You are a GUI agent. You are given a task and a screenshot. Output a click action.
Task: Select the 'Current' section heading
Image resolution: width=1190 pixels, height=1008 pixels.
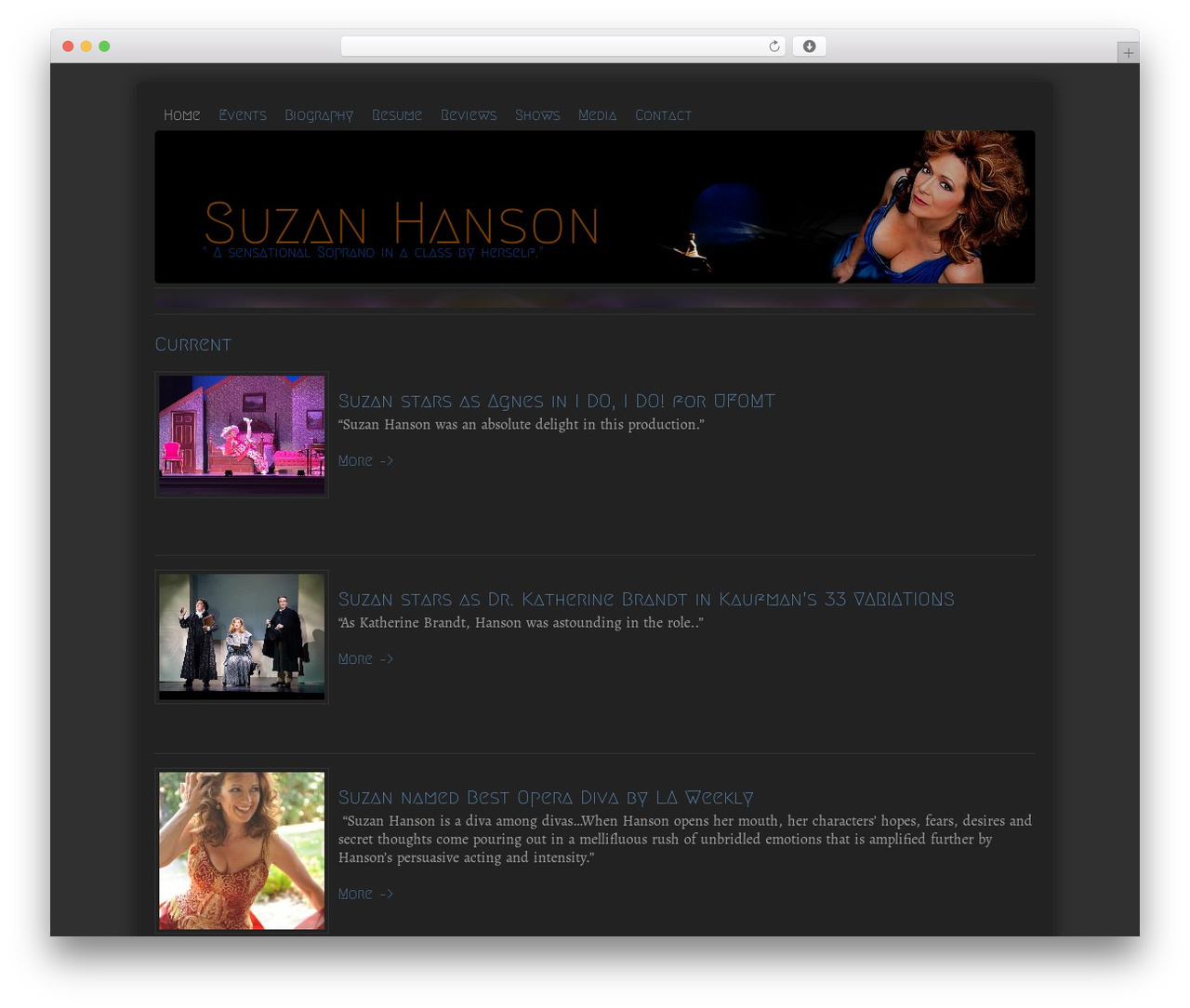pos(192,344)
